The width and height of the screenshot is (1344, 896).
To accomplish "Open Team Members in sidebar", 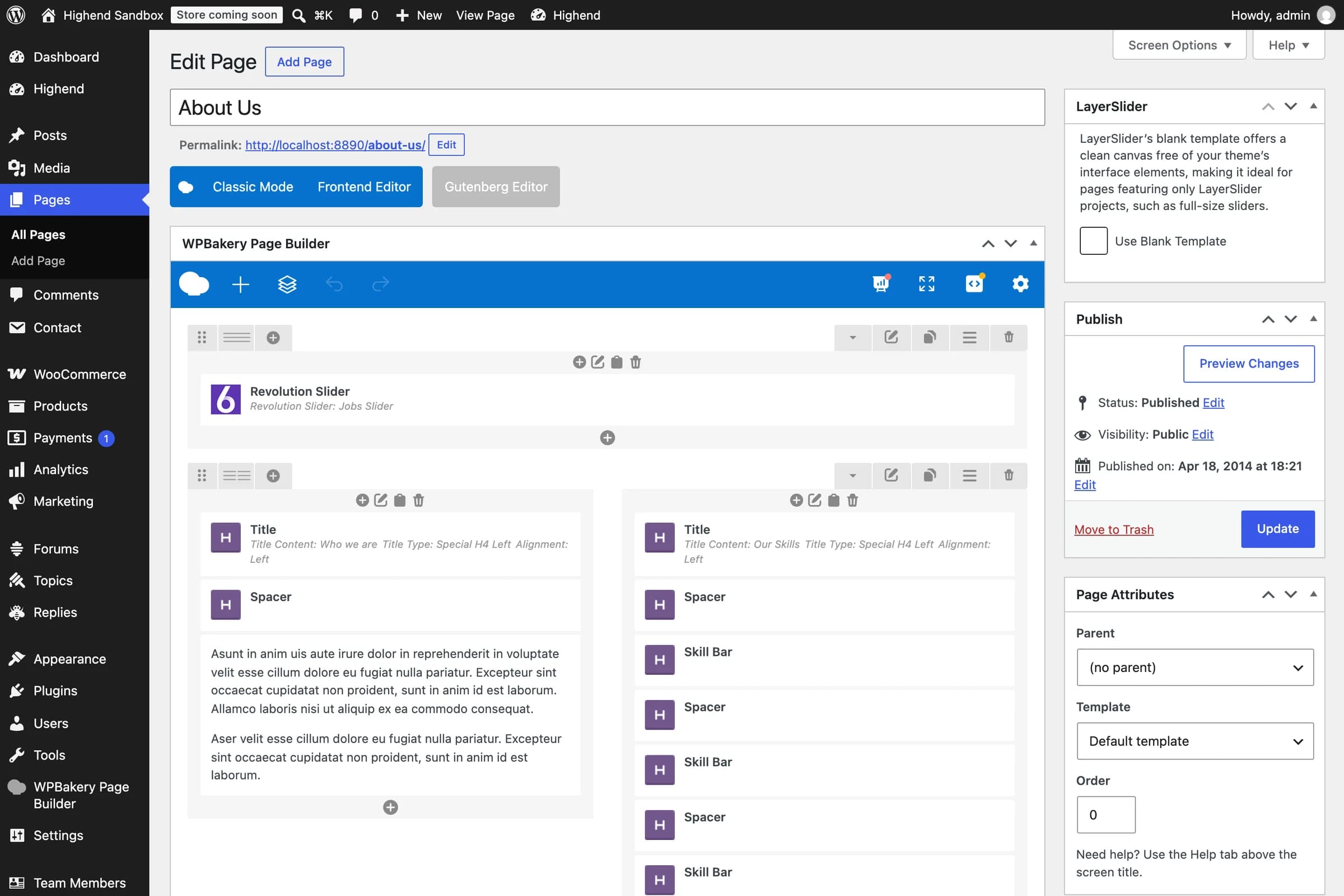I will tap(74, 883).
